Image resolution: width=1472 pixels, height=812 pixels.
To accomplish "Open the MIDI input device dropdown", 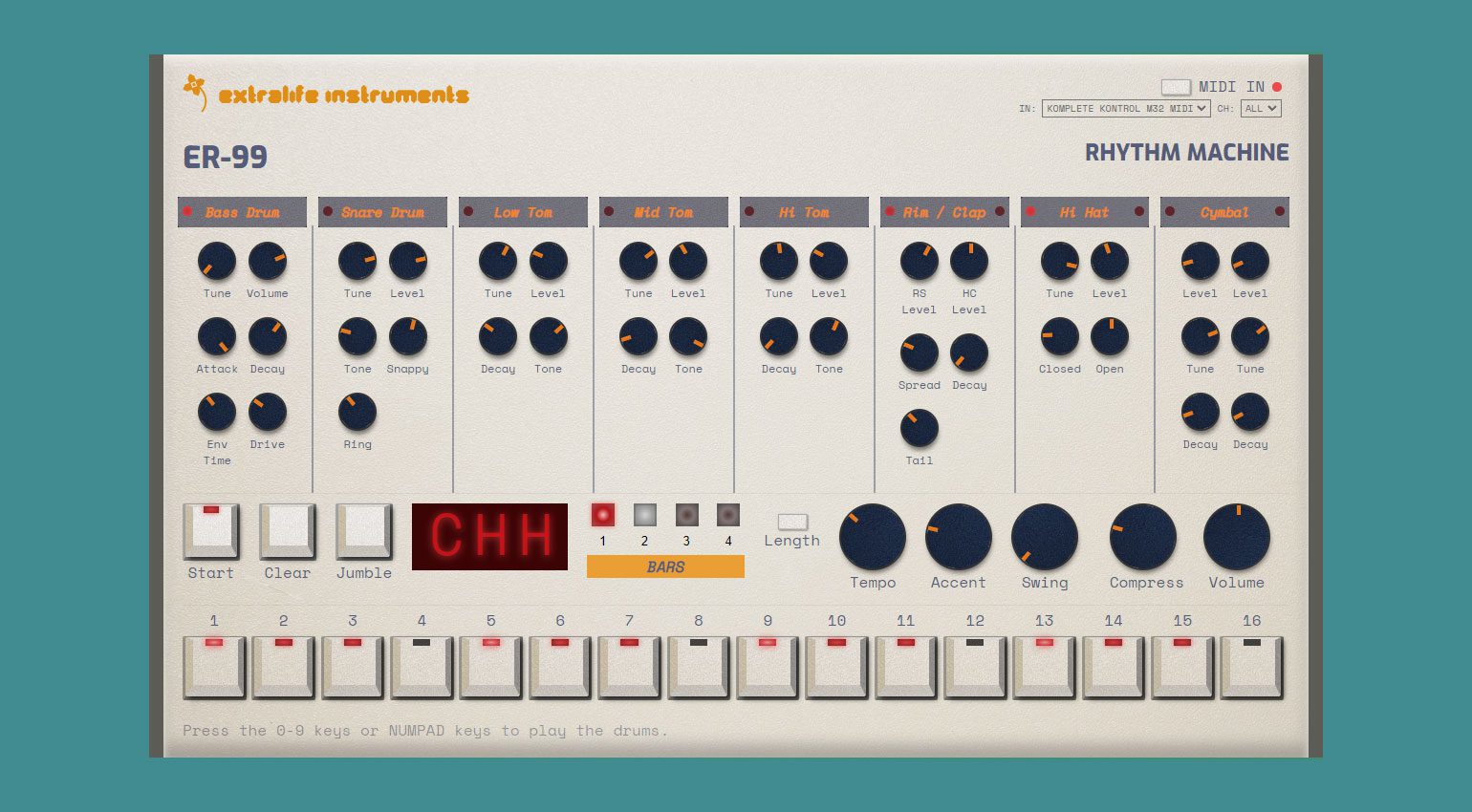I will click(x=1126, y=109).
